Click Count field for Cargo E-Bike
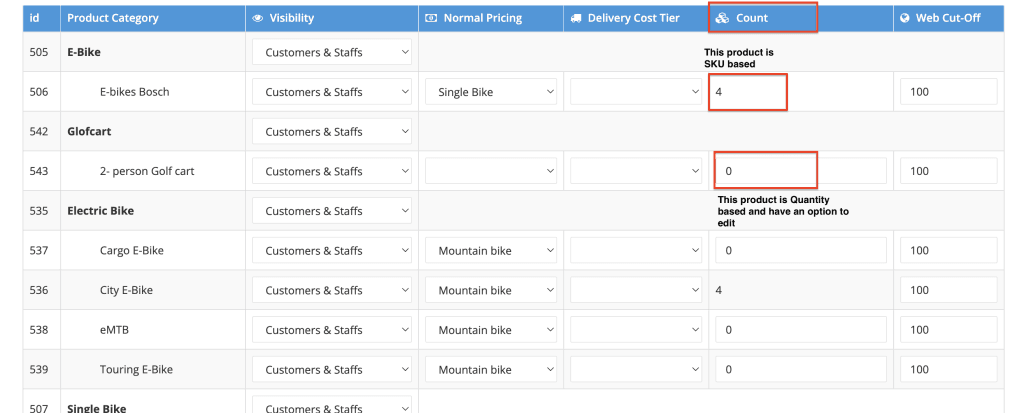The width and height of the screenshot is (1024, 413). click(800, 251)
